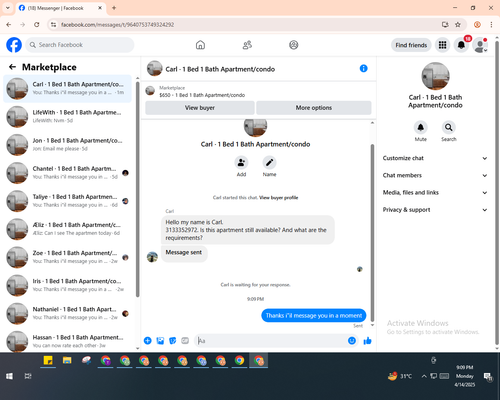500x400 pixels.
Task: Open the Zoe conversation
Action: pos(68,257)
